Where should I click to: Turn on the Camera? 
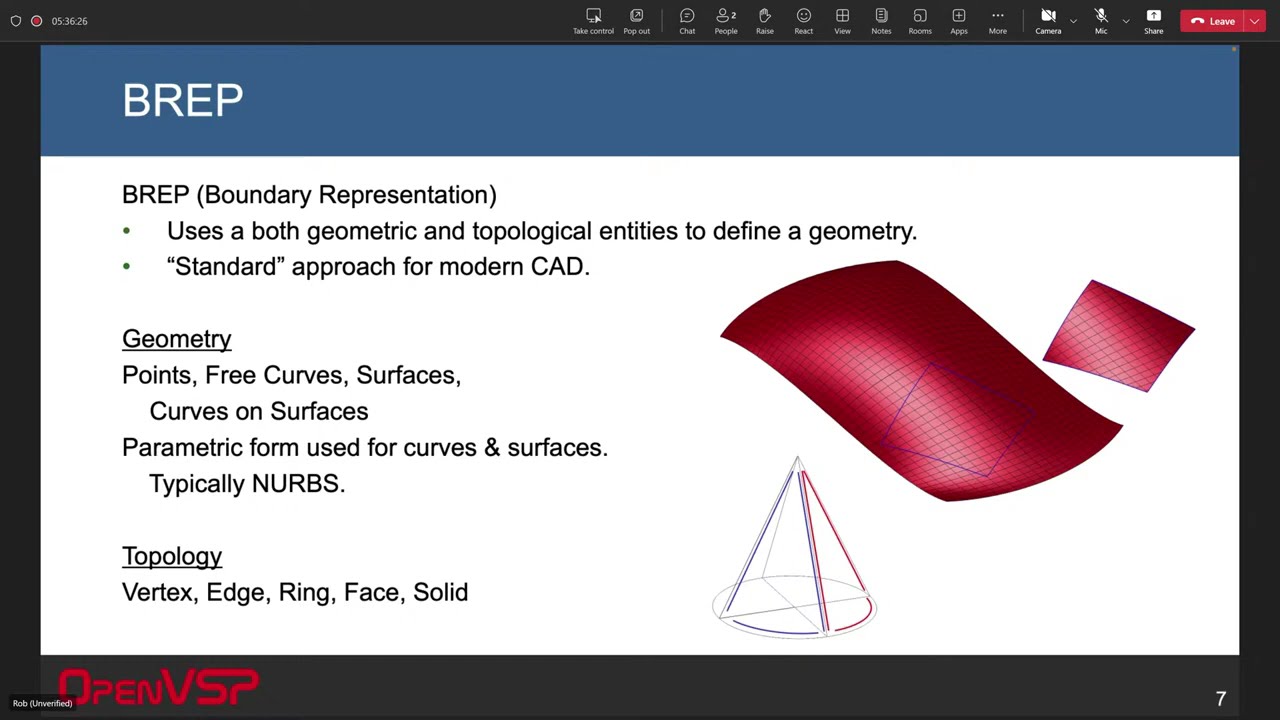point(1048,21)
